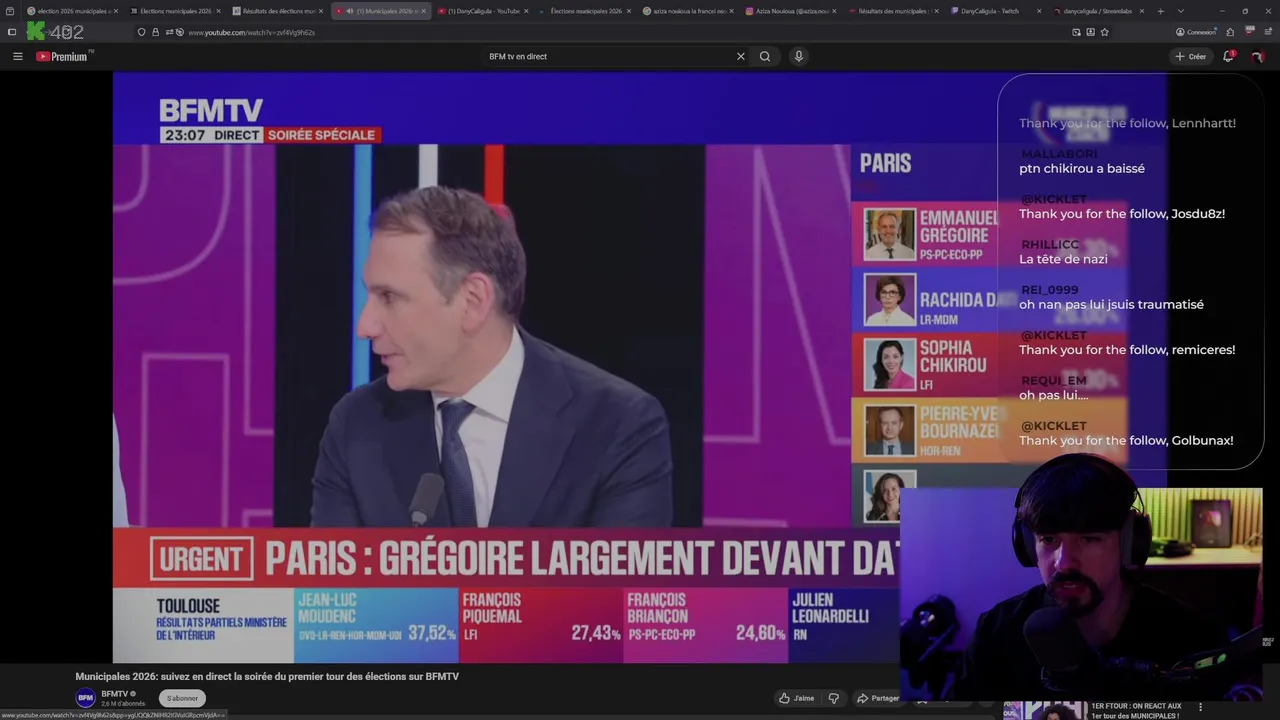
Task: Subscribe with the S'abonner button
Action: [182, 698]
